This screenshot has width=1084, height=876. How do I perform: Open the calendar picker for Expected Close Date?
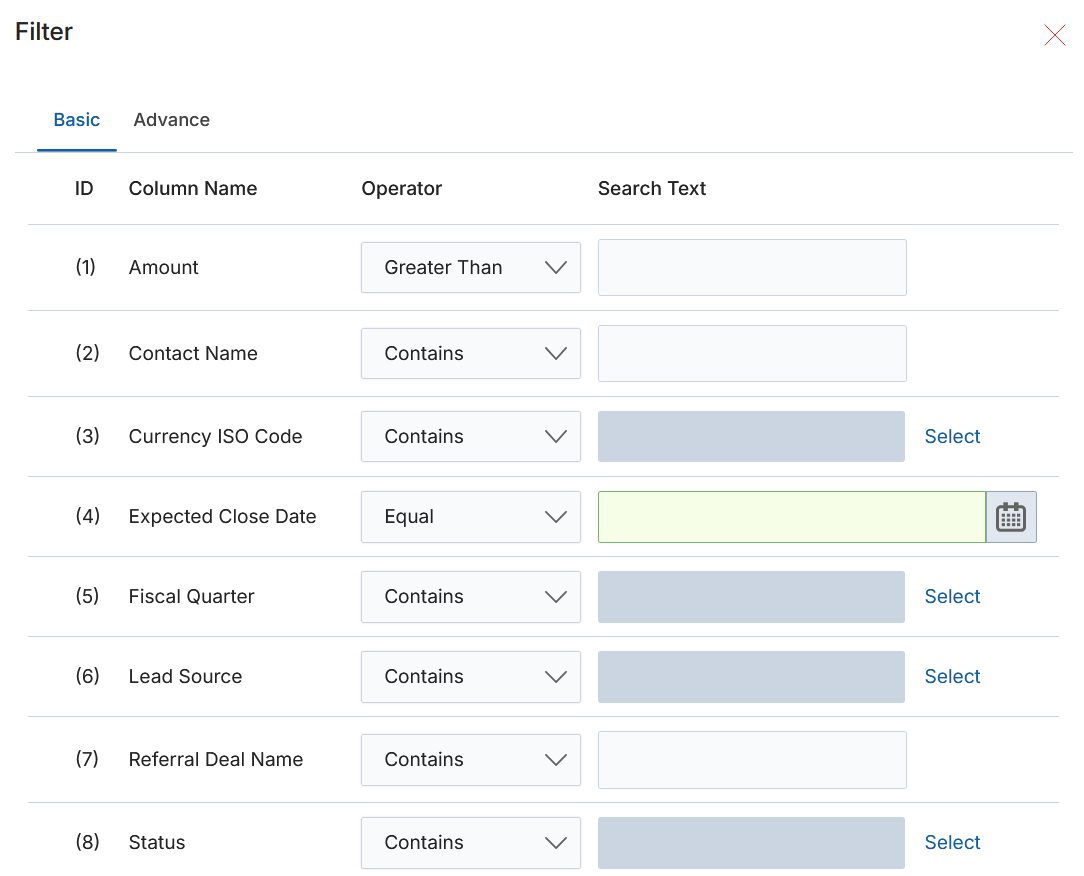click(1011, 517)
